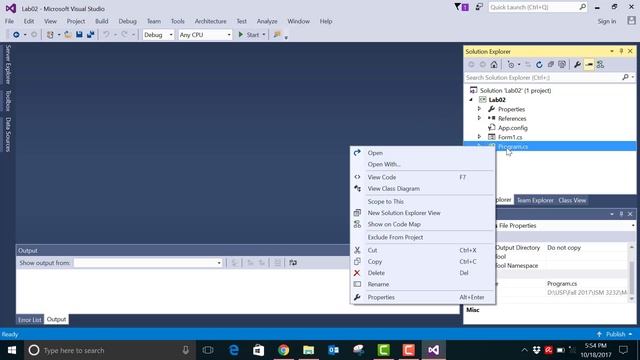Screen dimensions: 640x360
Task: Choose Exclude From Project in context menu
Action: (423, 237)
